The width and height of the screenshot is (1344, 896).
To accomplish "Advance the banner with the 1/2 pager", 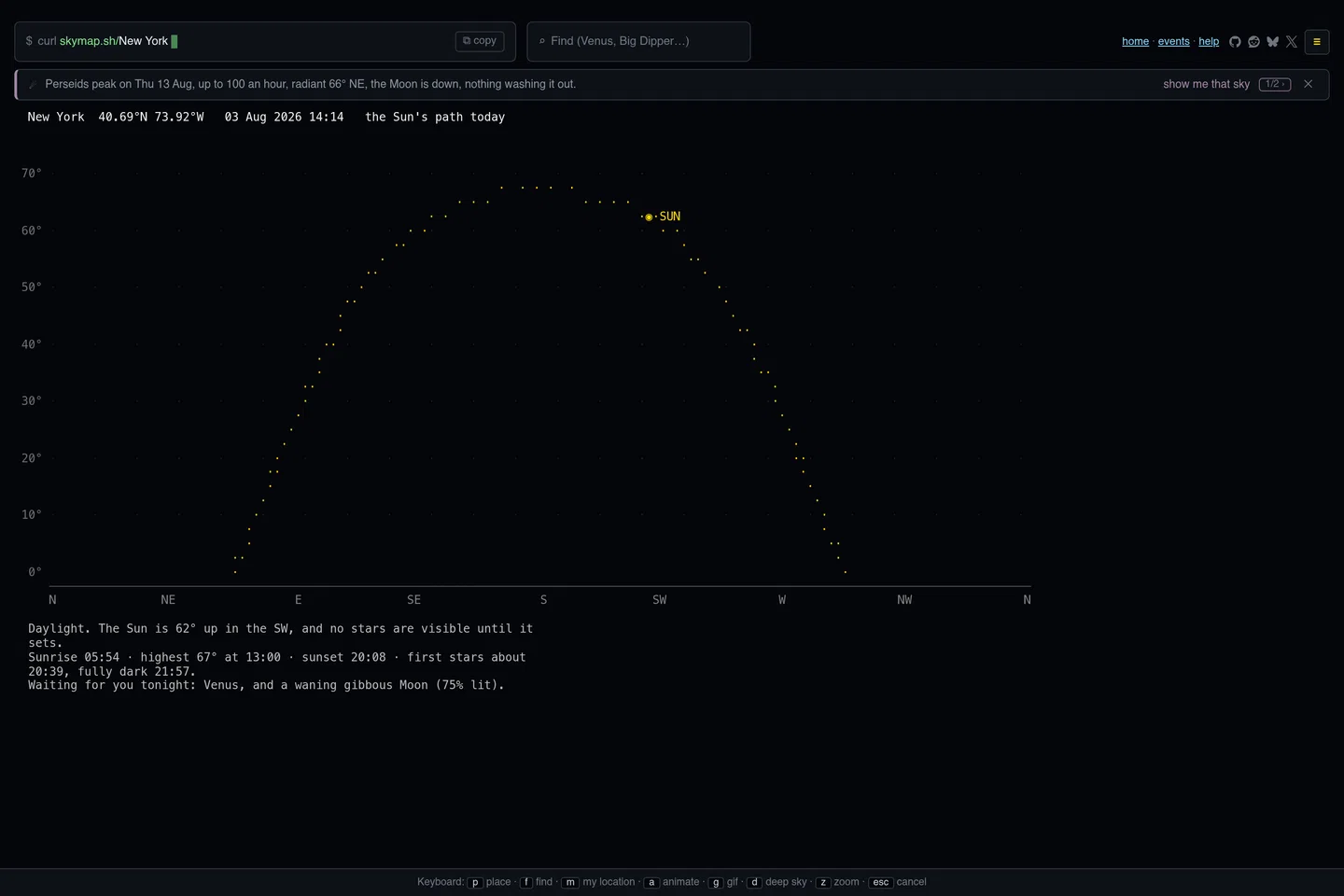I will (x=1275, y=84).
